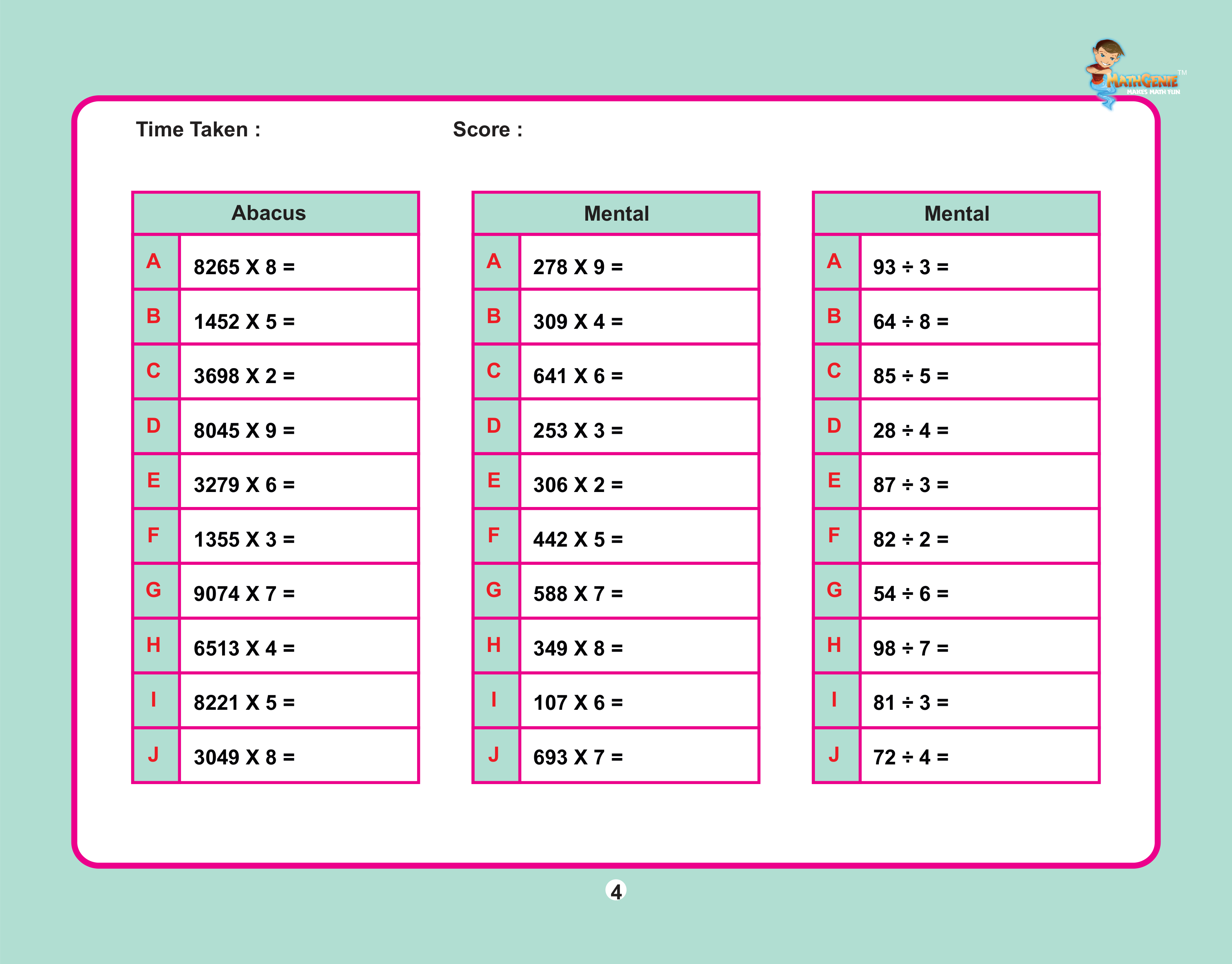Click the problem 278 X 9

[578, 267]
